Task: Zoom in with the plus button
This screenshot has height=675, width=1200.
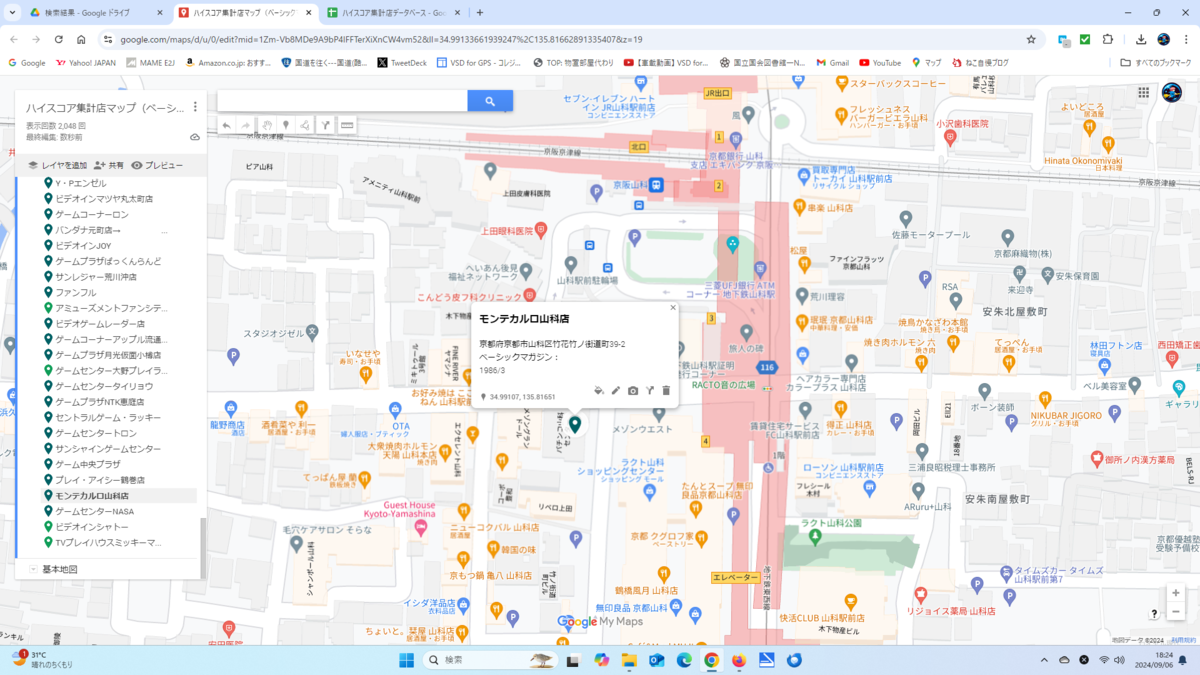Action: pyautogui.click(x=1176, y=593)
